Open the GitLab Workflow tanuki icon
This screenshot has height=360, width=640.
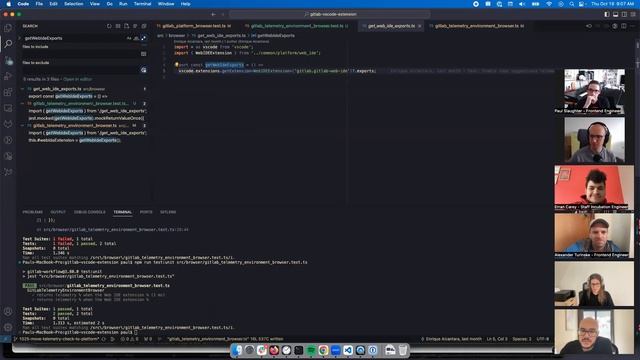tap(8, 124)
